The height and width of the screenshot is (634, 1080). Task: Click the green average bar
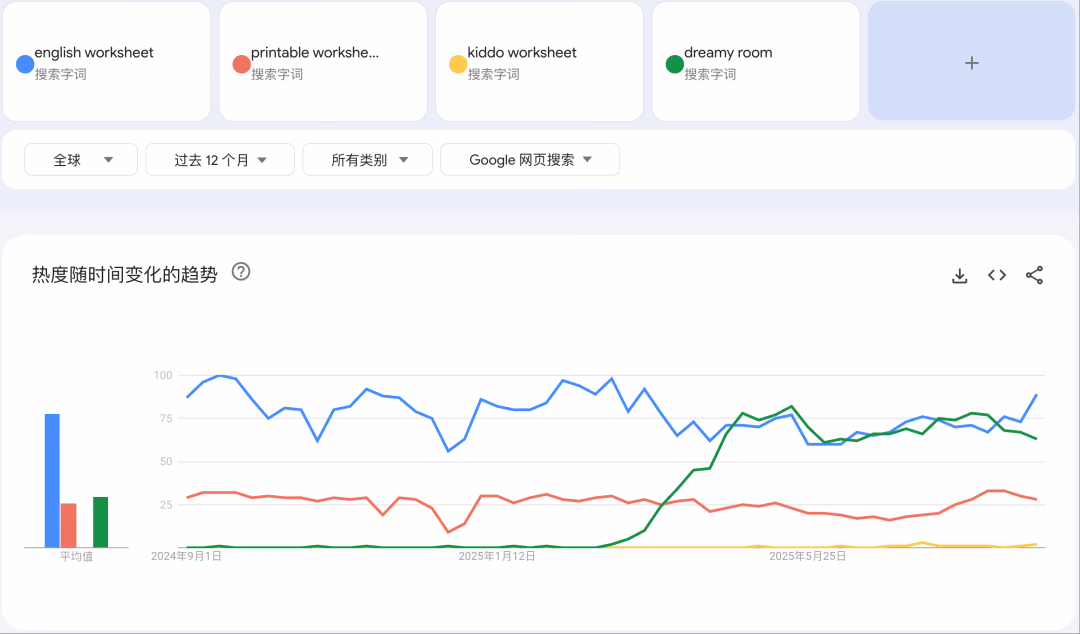point(101,522)
